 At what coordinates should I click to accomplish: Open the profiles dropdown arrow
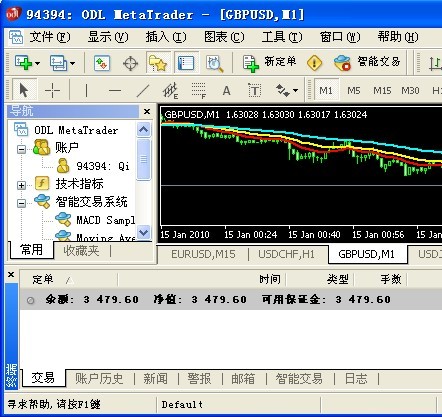[72, 63]
